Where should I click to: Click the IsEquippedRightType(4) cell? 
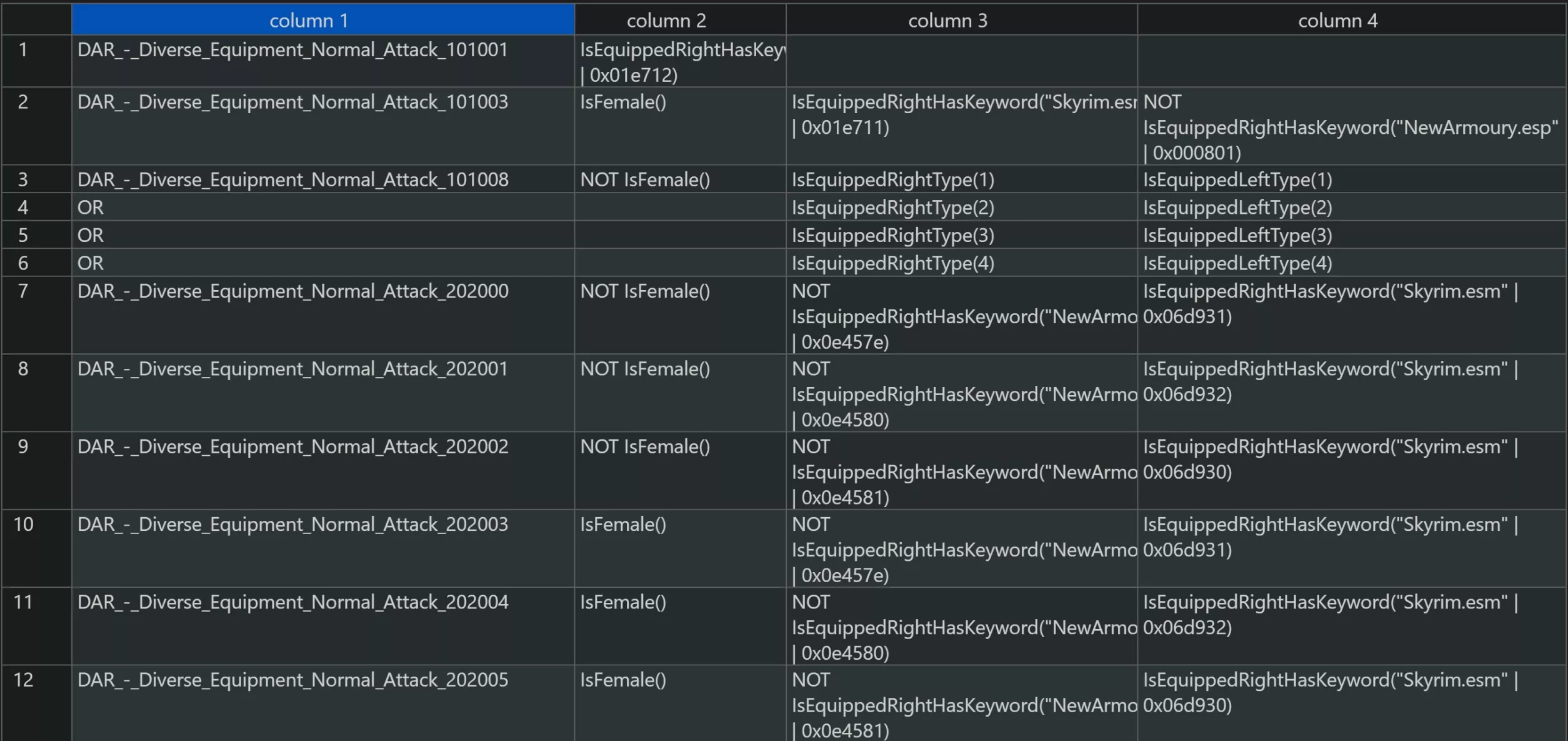point(961,263)
